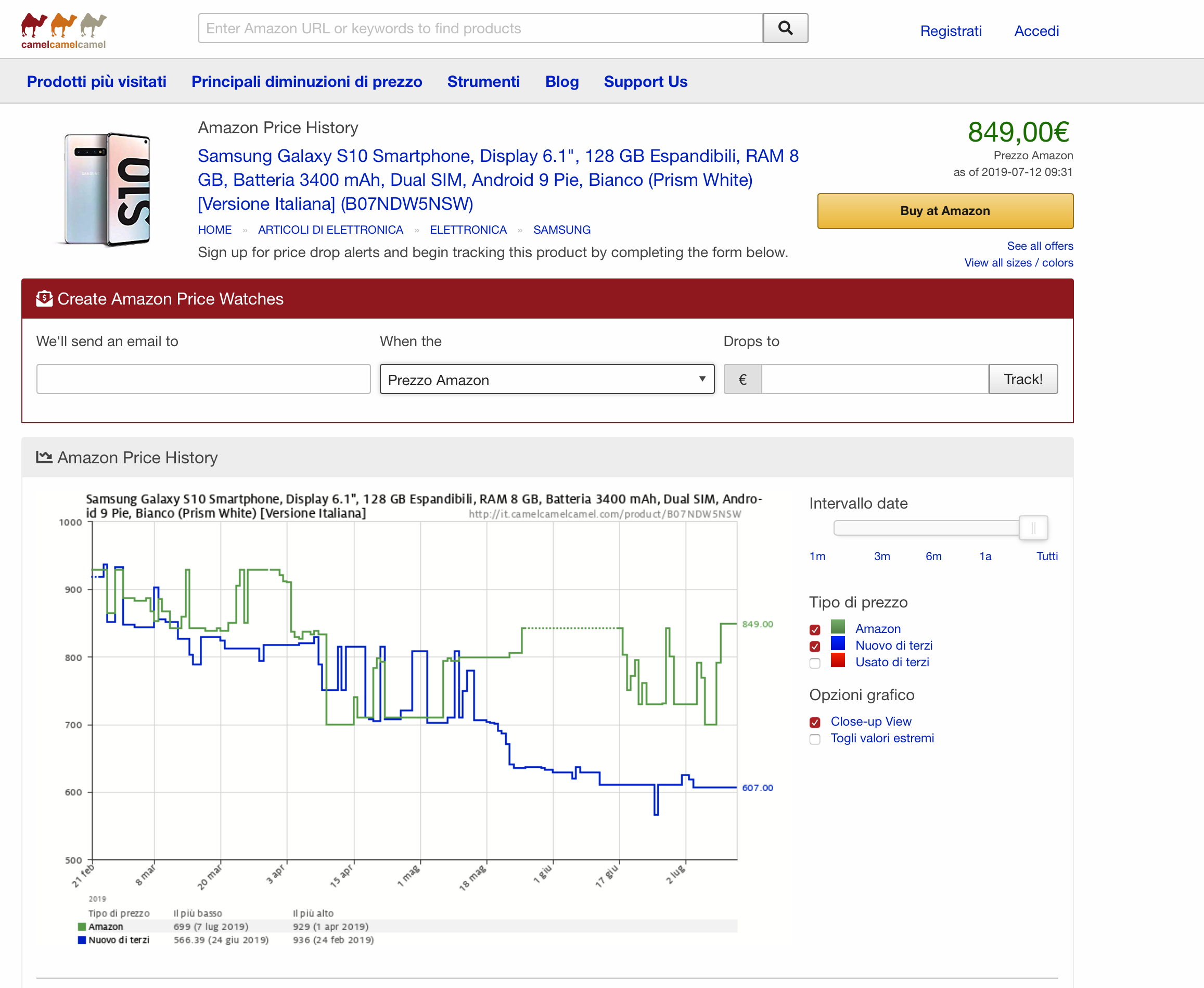Click ARTICOLI DI ELETTRONICA breadcrumb
The image size is (1204, 988).
[330, 230]
